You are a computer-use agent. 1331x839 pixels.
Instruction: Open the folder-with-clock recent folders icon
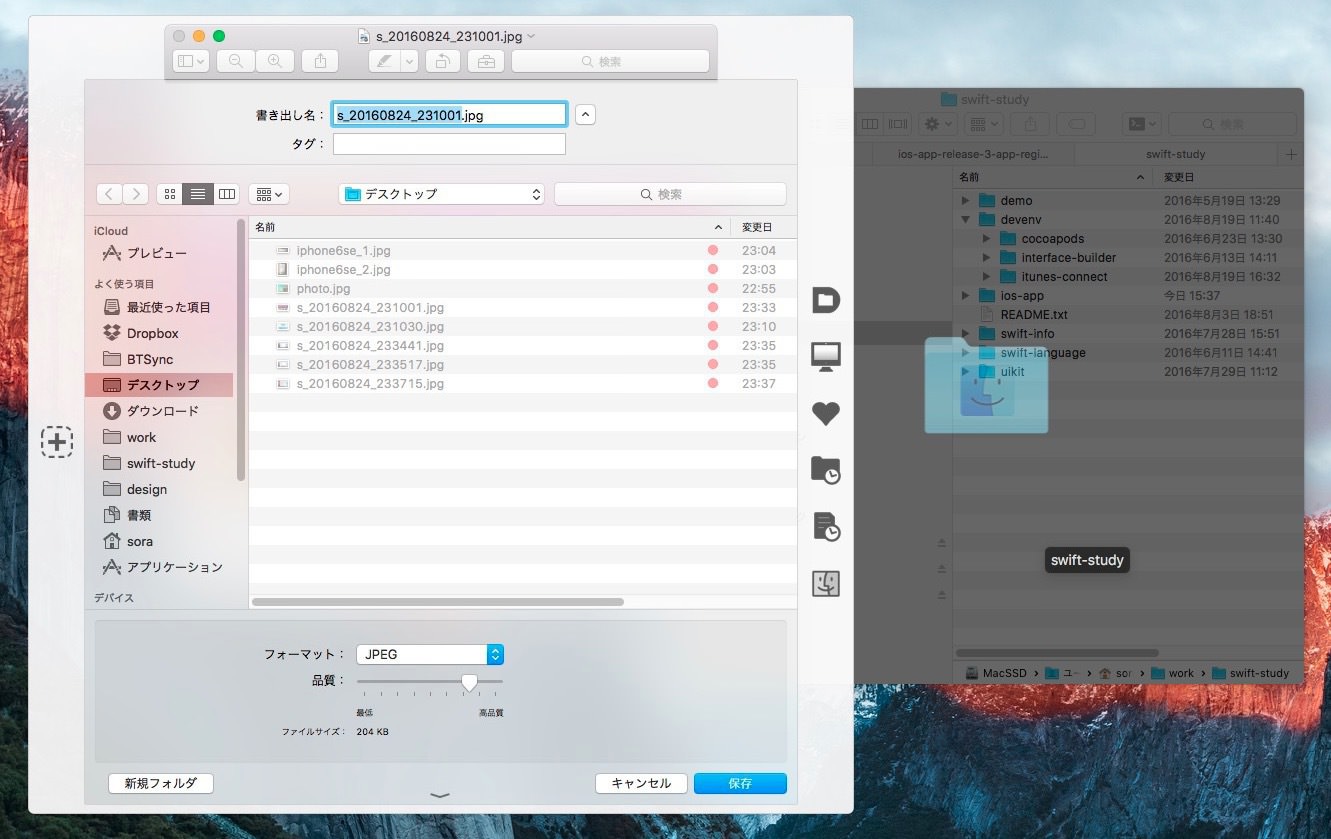coord(825,470)
